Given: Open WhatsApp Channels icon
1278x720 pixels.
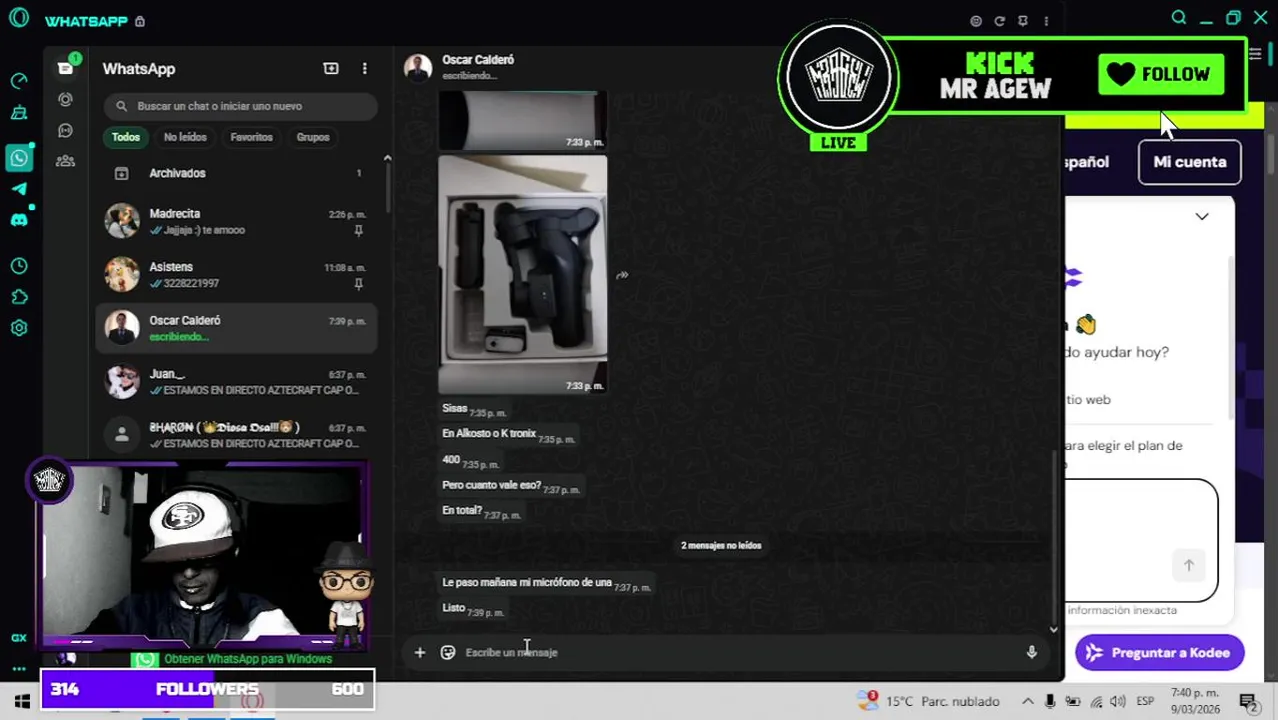Looking at the screenshot, I should (x=65, y=130).
